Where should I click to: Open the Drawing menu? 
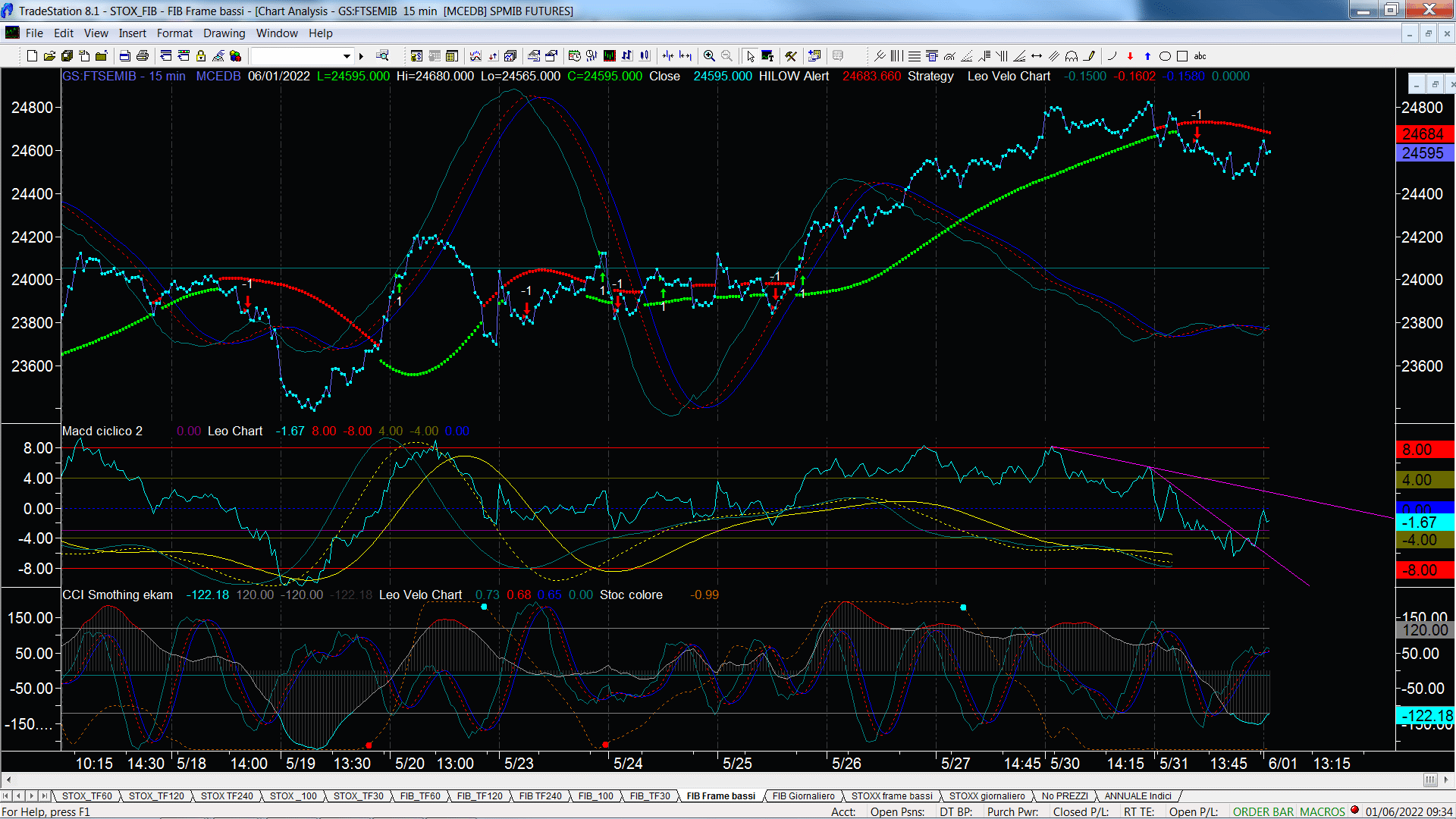224,33
